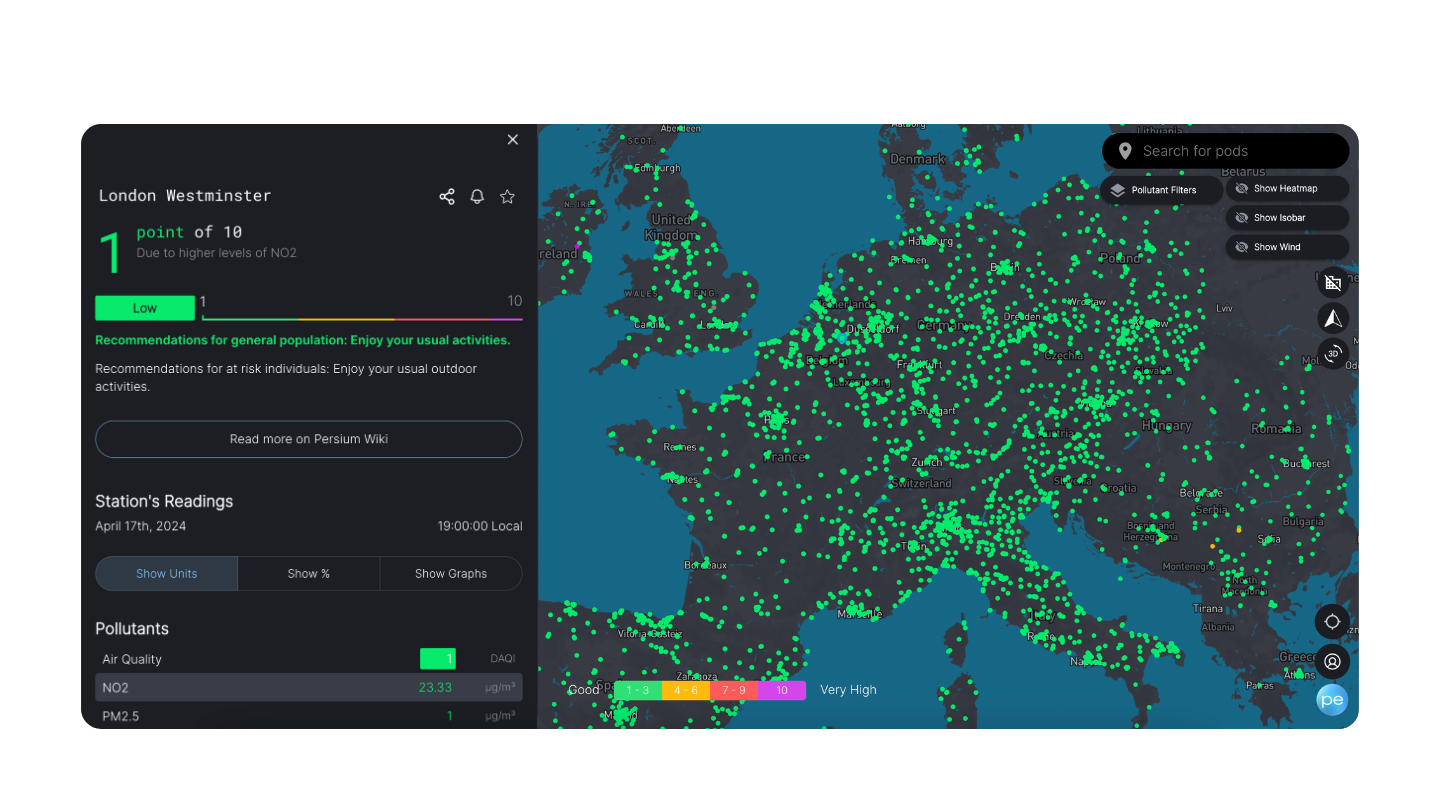Click the compass north arrow icon
The height and width of the screenshot is (810, 1440).
(x=1332, y=319)
